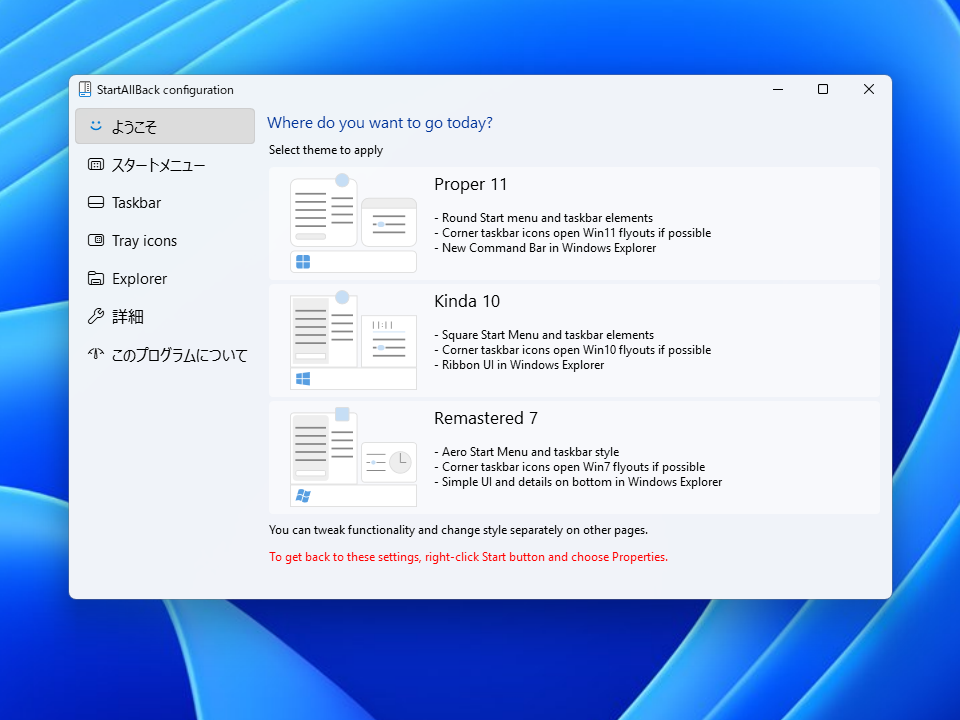
Task: Click the icon beside このプログラムについて
Action: point(96,353)
